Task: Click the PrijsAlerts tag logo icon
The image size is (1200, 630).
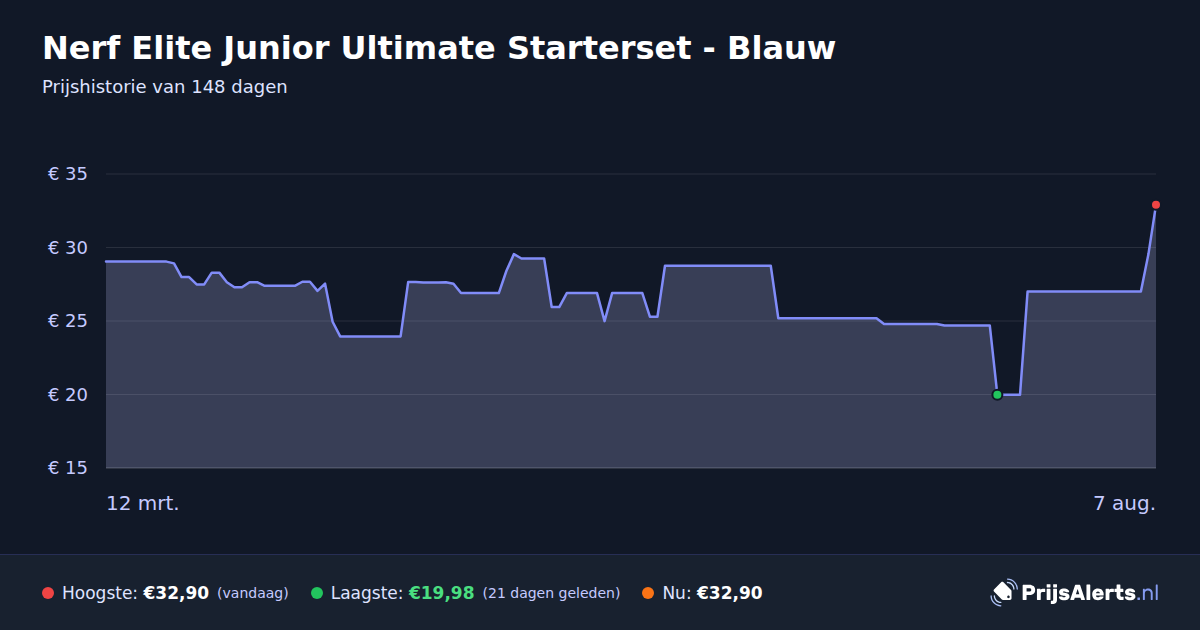Action: click(x=1003, y=592)
